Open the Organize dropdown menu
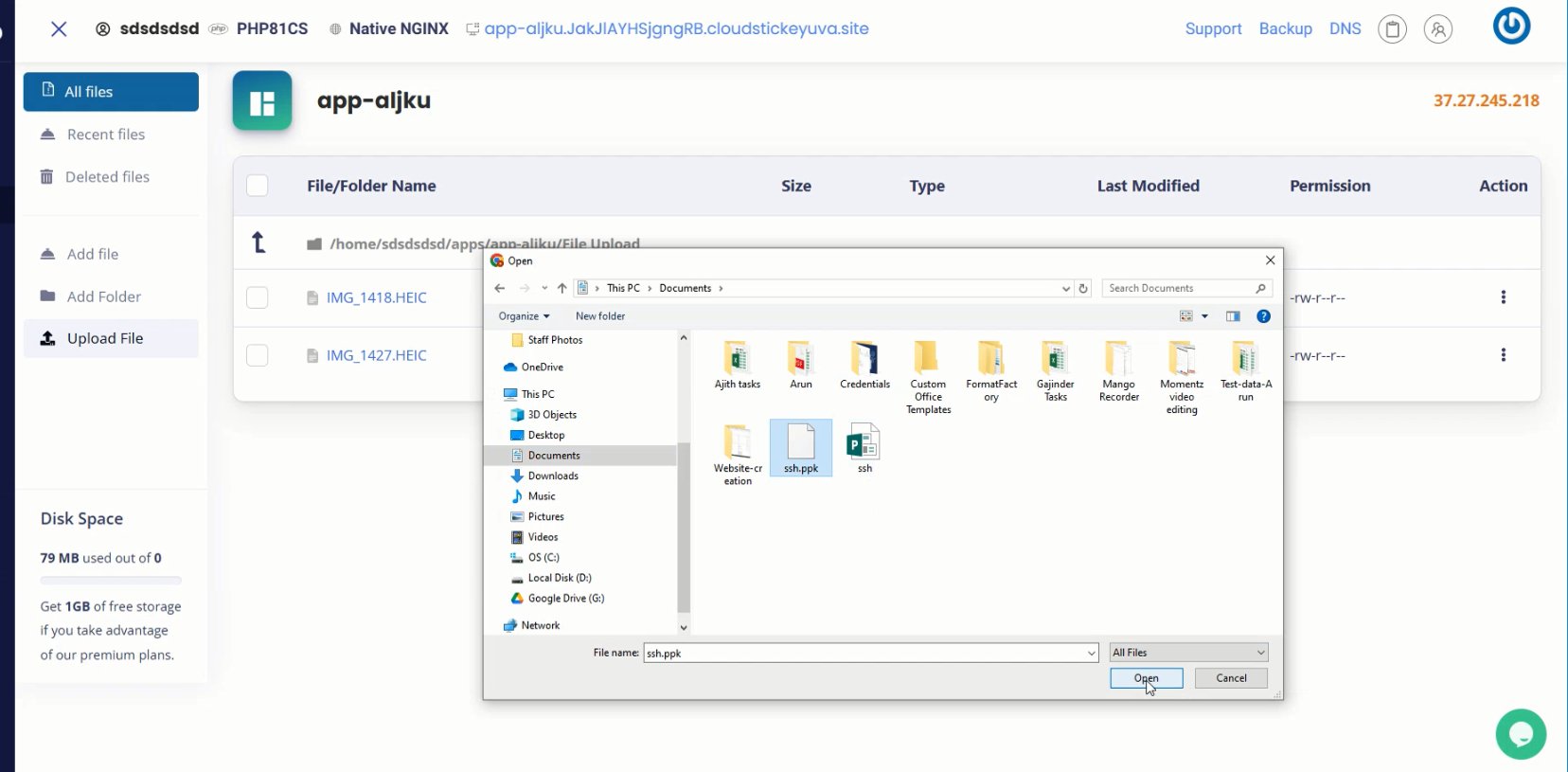This screenshot has width=1568, height=772. (524, 316)
